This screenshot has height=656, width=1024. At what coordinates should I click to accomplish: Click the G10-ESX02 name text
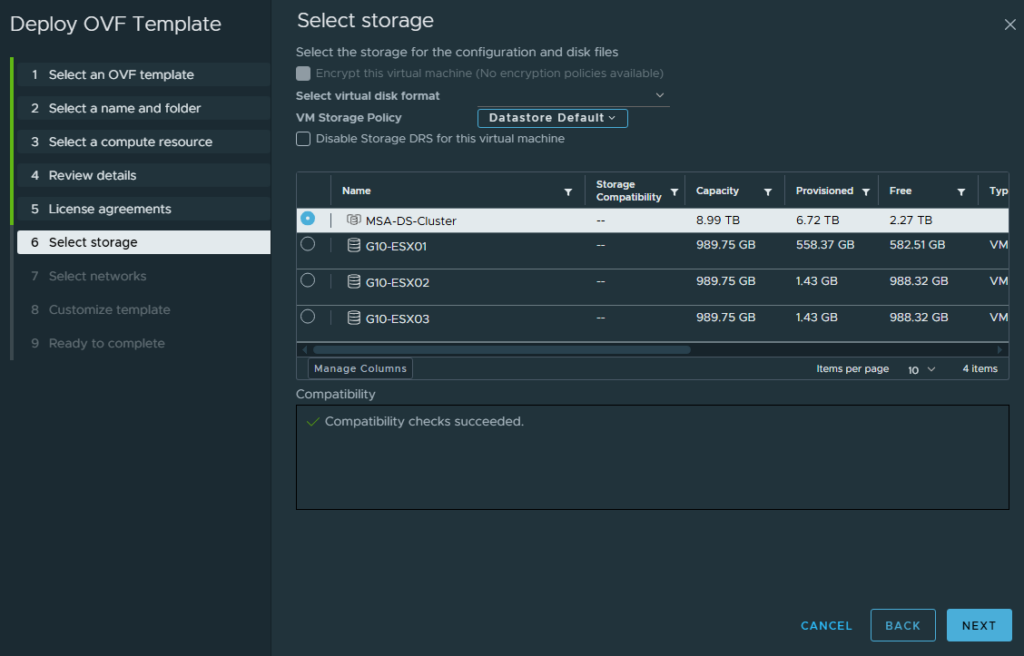pyautogui.click(x=397, y=283)
